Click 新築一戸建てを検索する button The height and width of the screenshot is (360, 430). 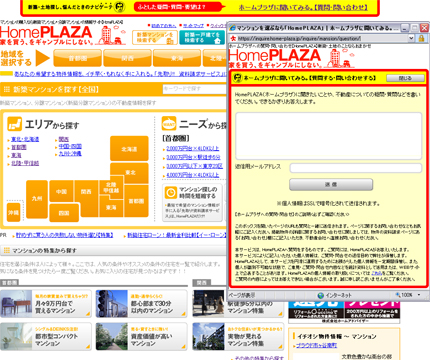pyautogui.click(x=202, y=37)
